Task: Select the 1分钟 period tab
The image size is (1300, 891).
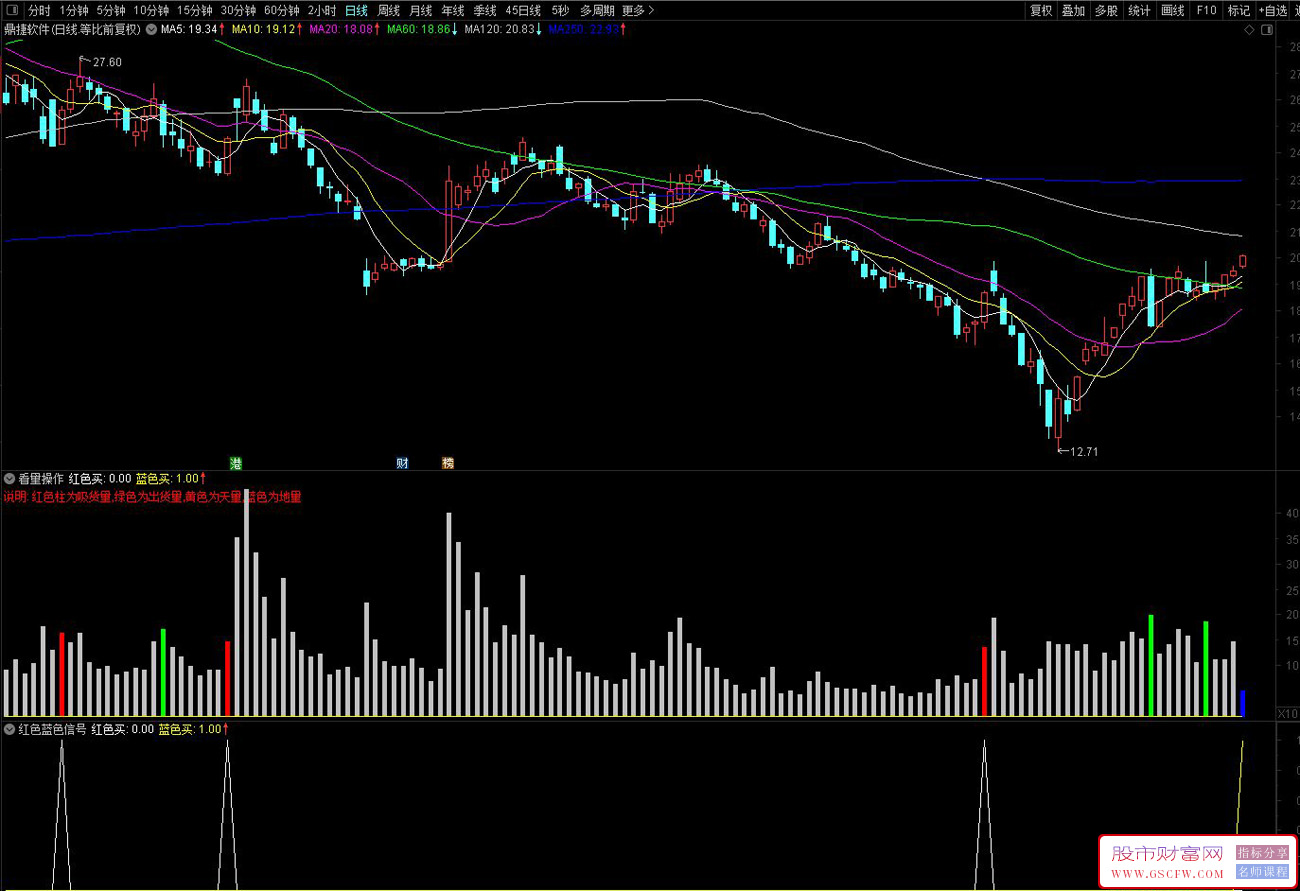Action: [x=74, y=10]
